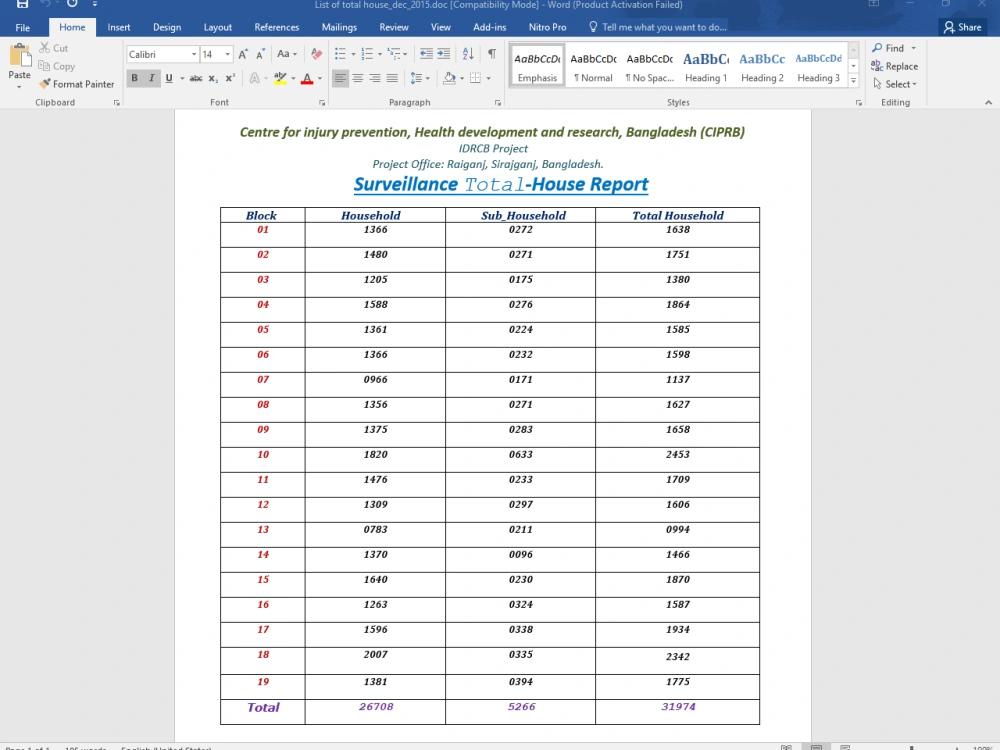Align text center

pos(358,78)
